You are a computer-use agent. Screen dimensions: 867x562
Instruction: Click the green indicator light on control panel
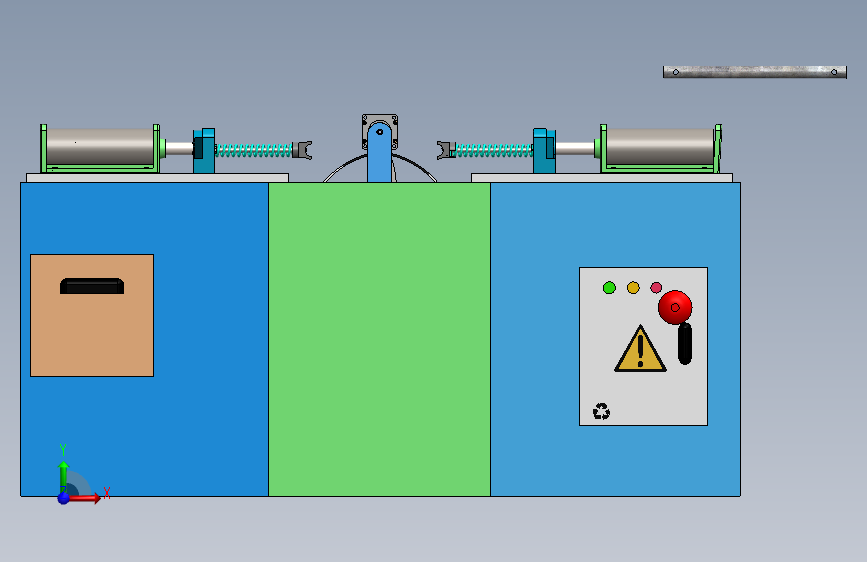(609, 288)
